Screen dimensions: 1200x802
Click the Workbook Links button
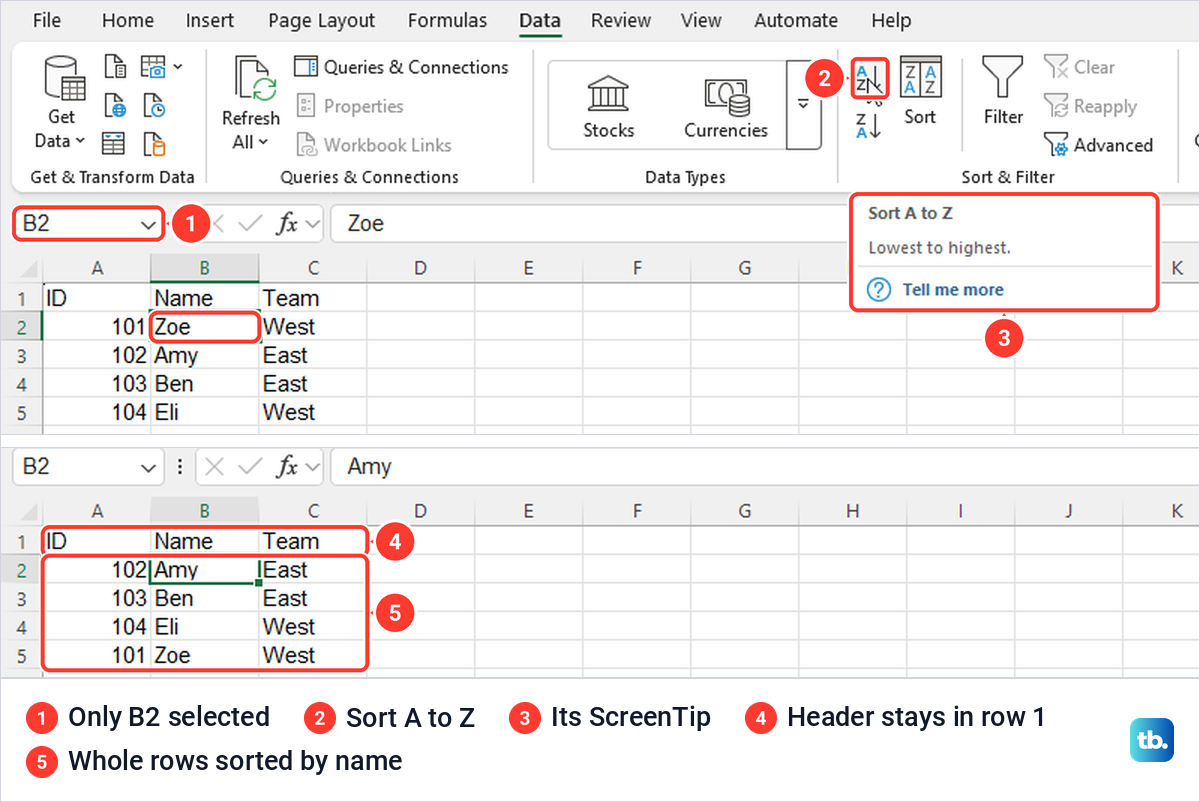pyautogui.click(x=374, y=145)
